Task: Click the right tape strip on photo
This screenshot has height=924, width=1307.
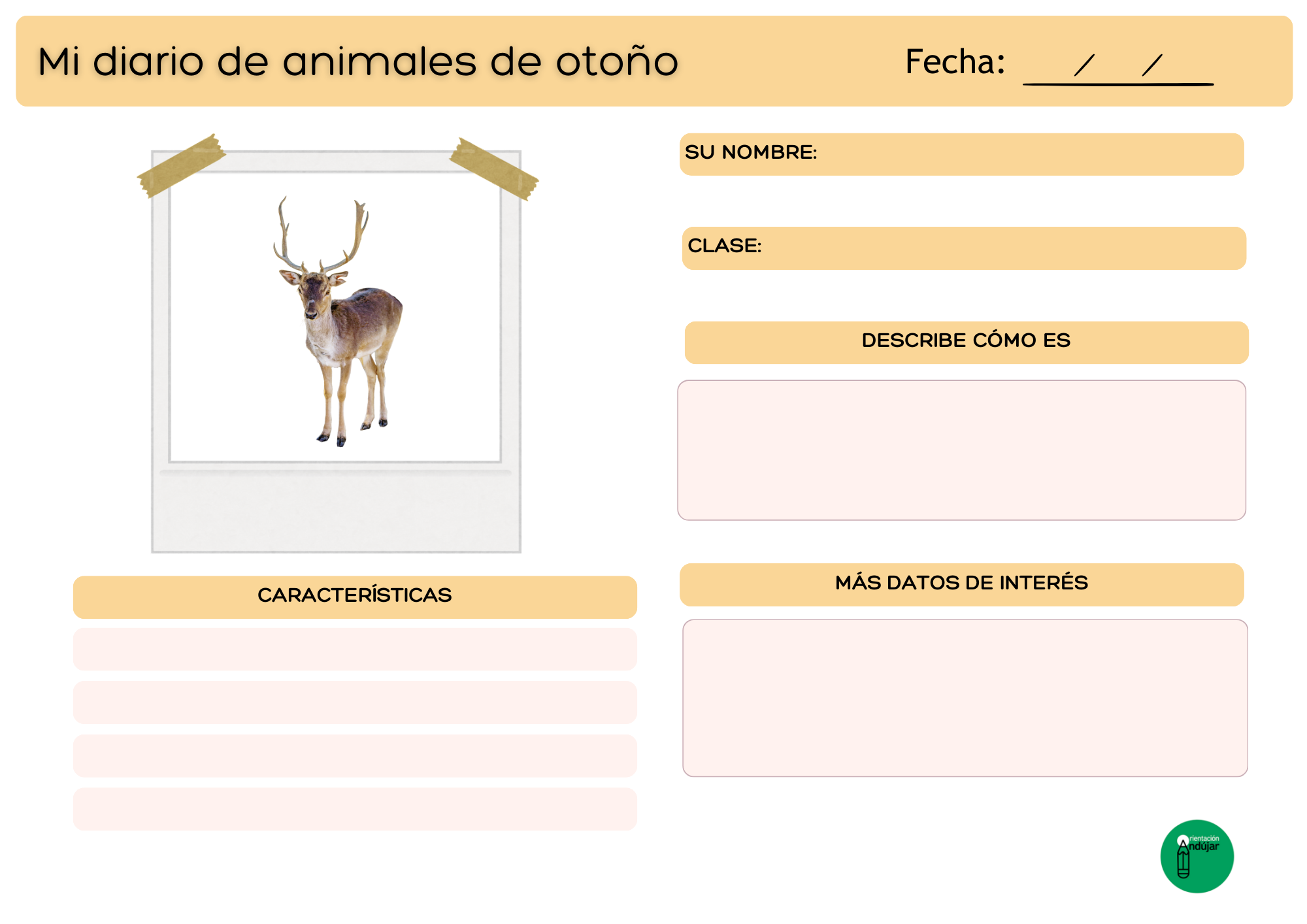Action: pyautogui.click(x=494, y=169)
